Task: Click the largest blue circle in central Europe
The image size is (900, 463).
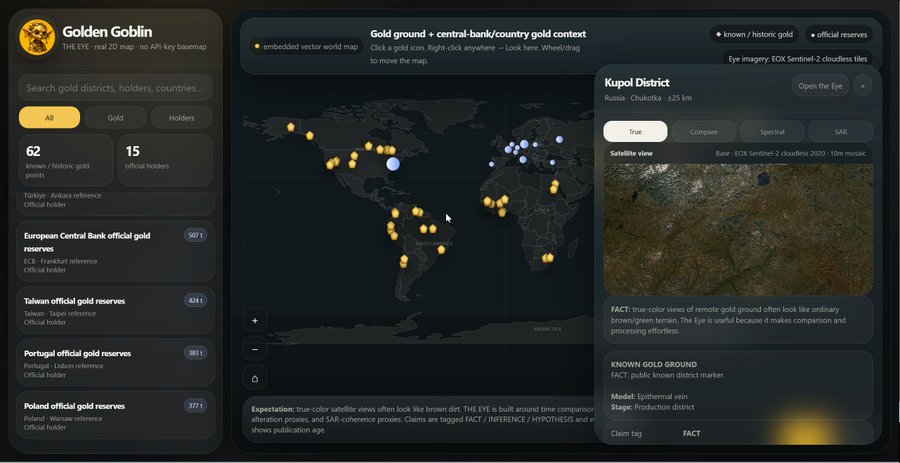Action: (x=524, y=144)
